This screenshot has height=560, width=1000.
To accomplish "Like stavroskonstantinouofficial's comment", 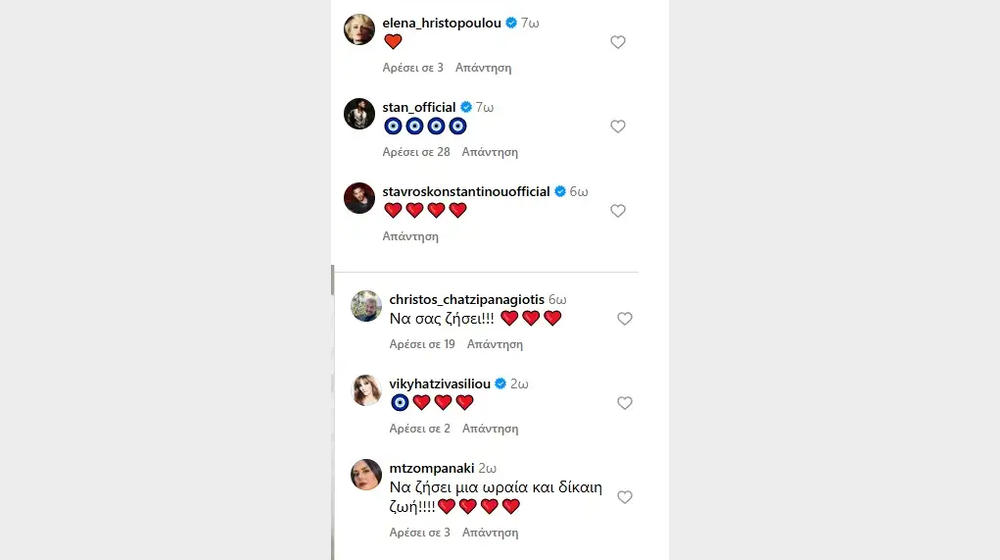I will (x=618, y=211).
